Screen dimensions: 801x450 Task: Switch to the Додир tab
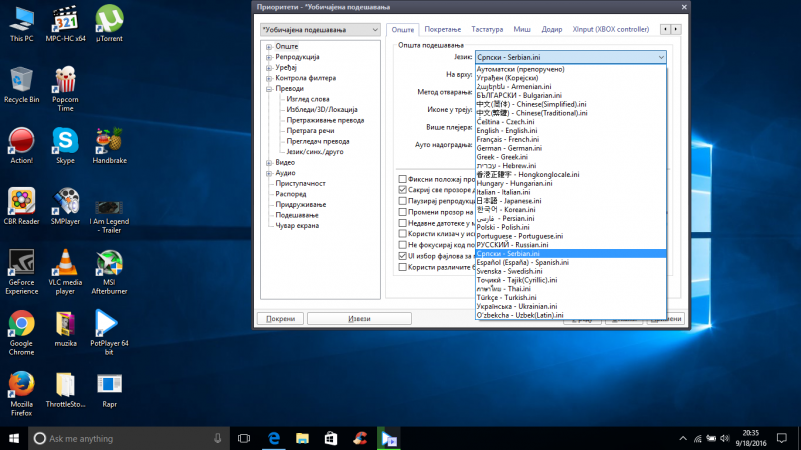coord(552,29)
